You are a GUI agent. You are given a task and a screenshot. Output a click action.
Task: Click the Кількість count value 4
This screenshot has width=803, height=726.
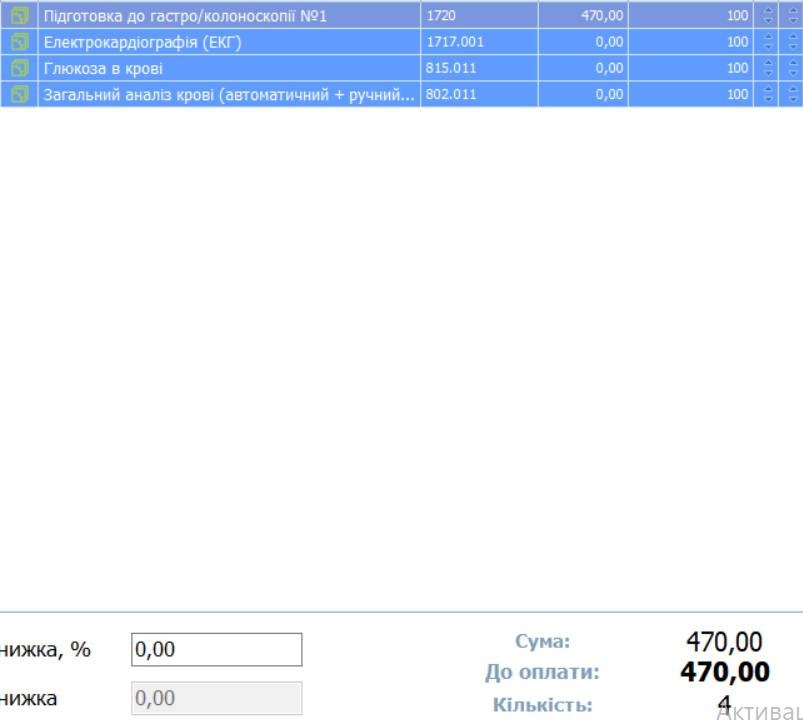pos(724,704)
